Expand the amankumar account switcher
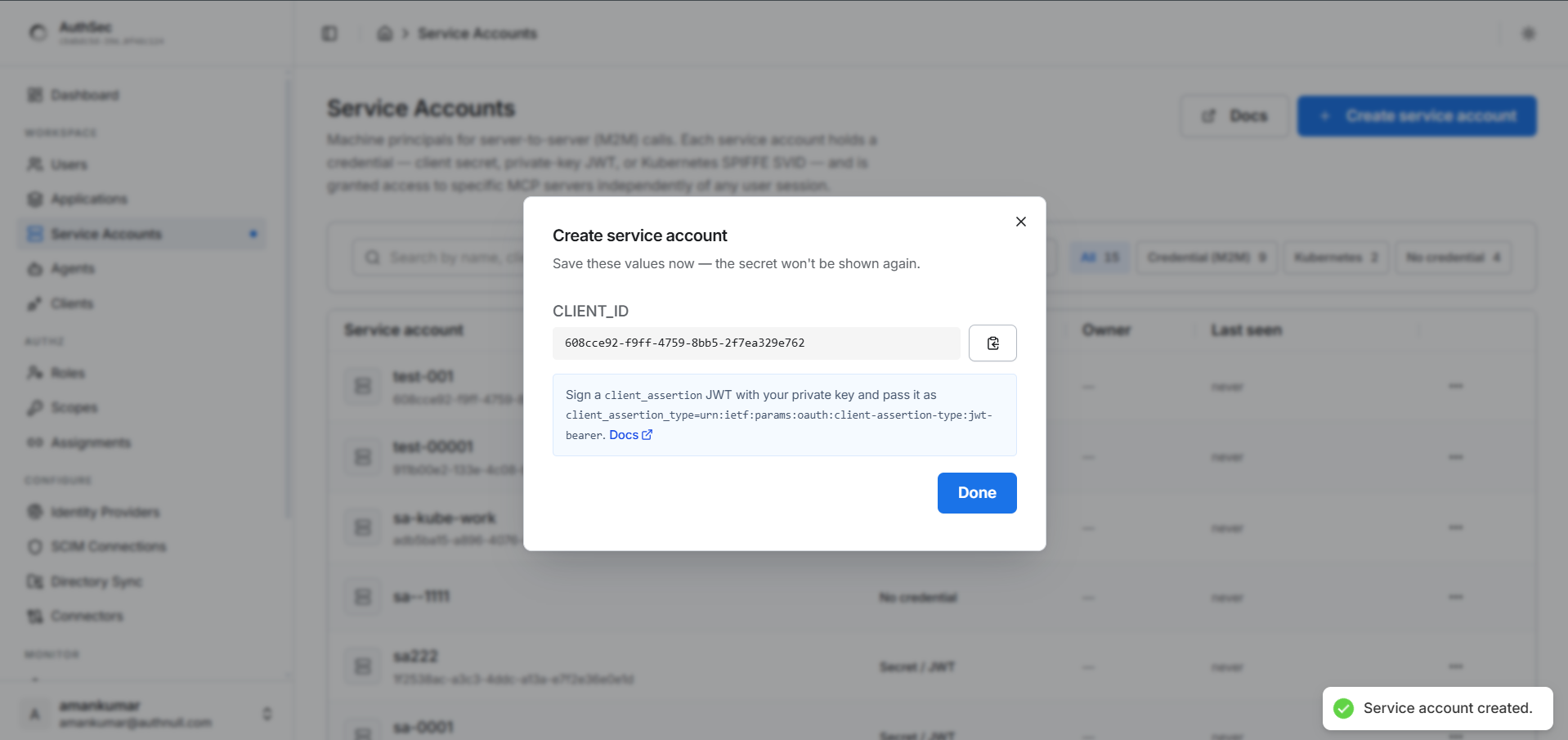 [267, 714]
